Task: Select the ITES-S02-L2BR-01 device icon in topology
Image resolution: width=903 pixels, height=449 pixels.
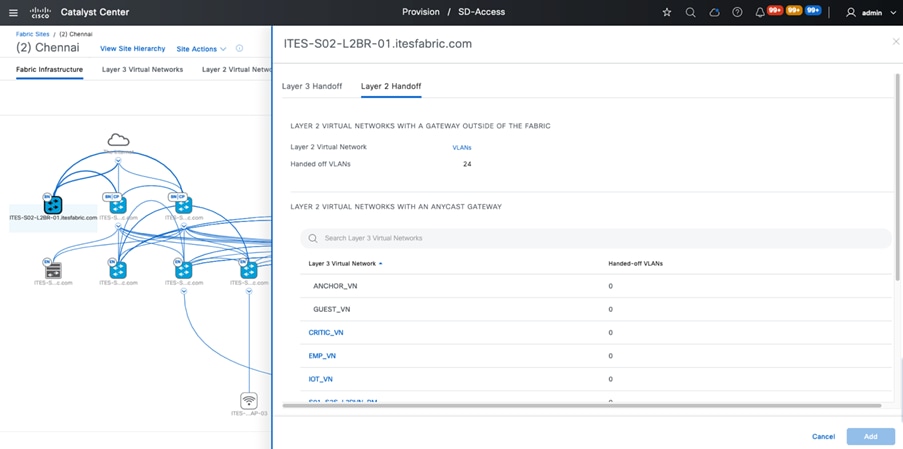Action: pos(53,204)
